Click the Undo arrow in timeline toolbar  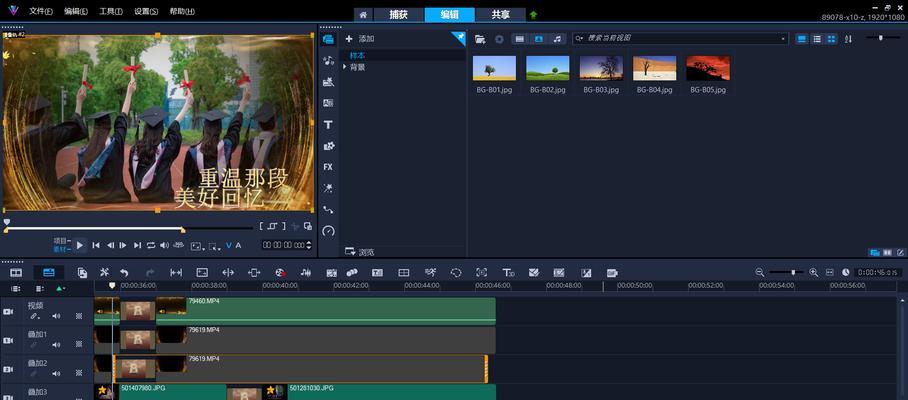pyautogui.click(x=124, y=272)
